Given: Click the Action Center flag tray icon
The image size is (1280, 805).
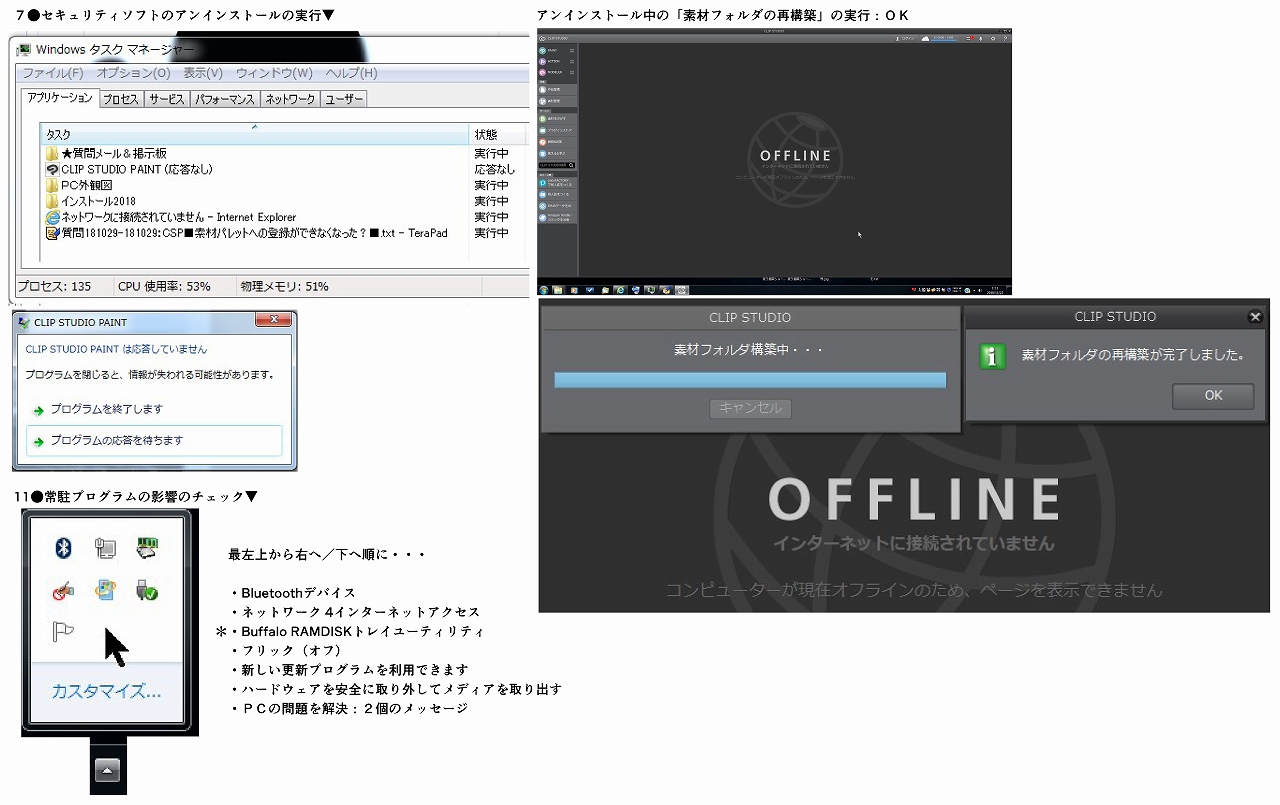Looking at the screenshot, I should coord(63,633).
